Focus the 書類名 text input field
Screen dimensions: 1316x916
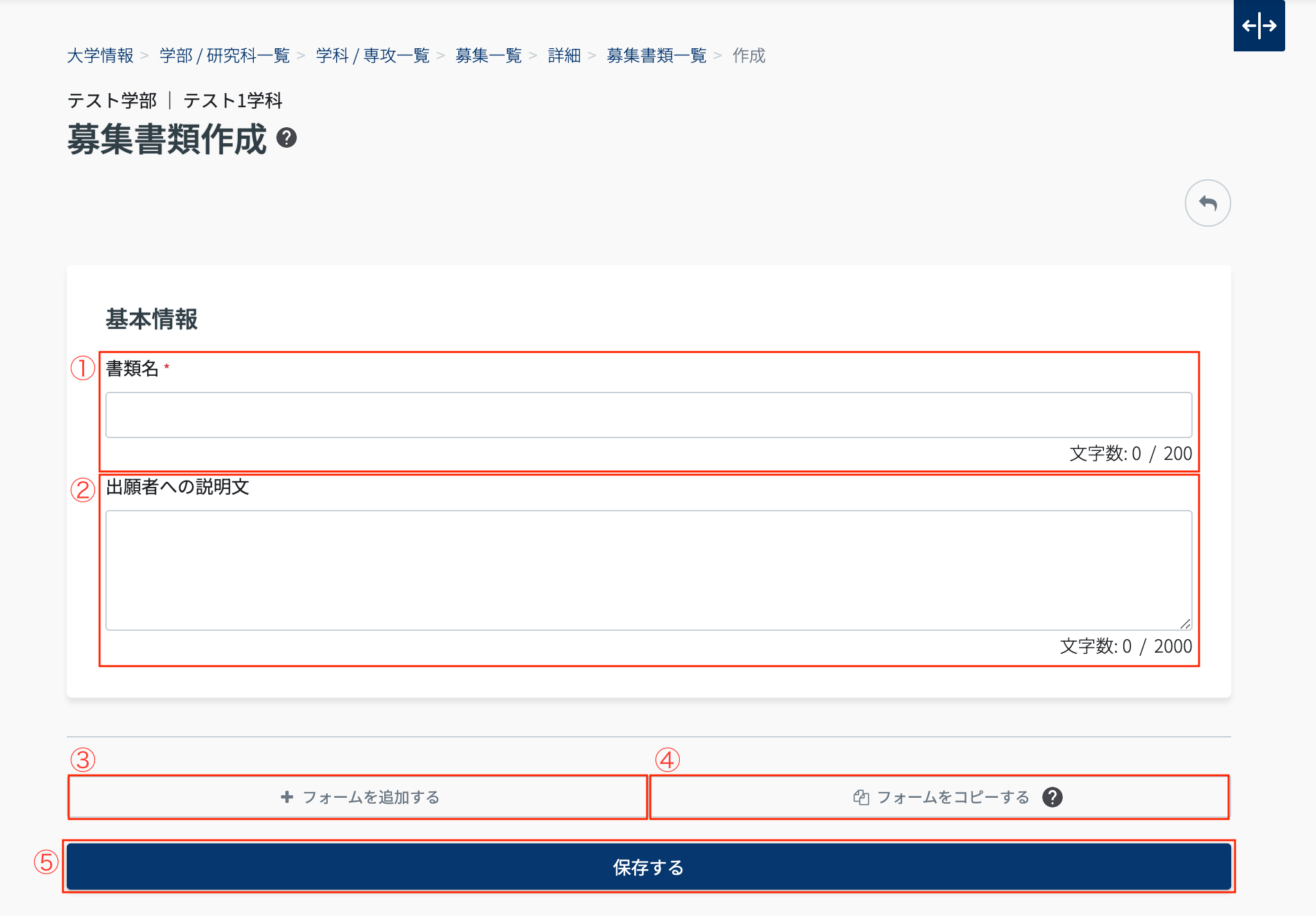[x=648, y=415]
